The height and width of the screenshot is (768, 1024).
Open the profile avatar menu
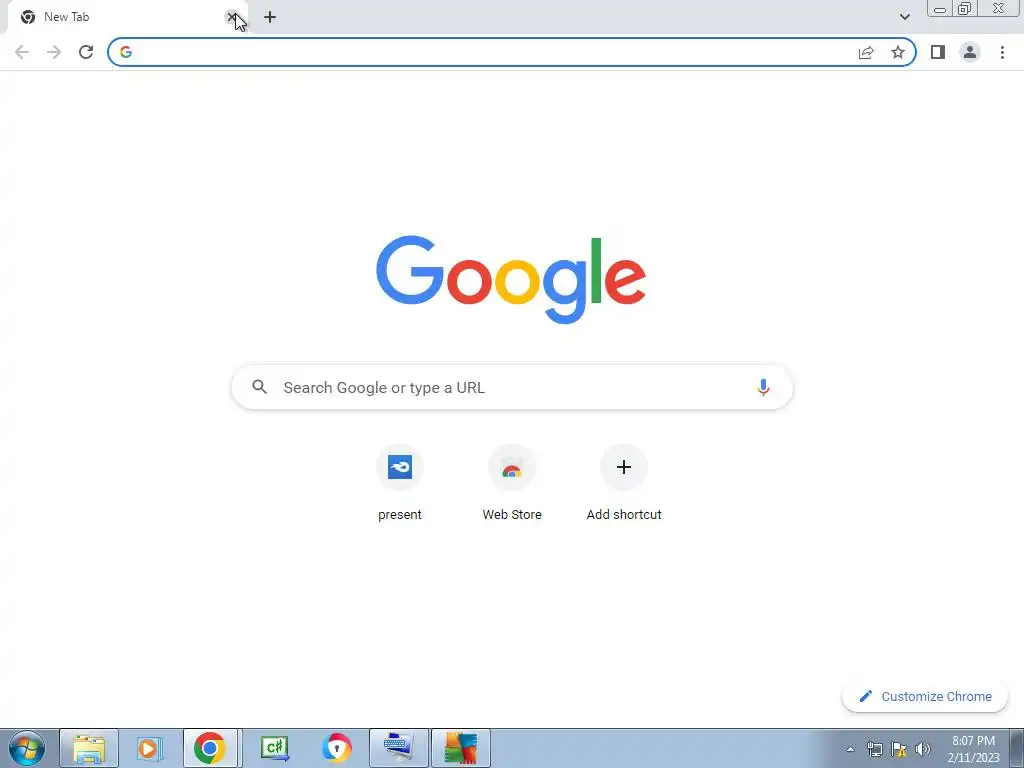pos(970,52)
